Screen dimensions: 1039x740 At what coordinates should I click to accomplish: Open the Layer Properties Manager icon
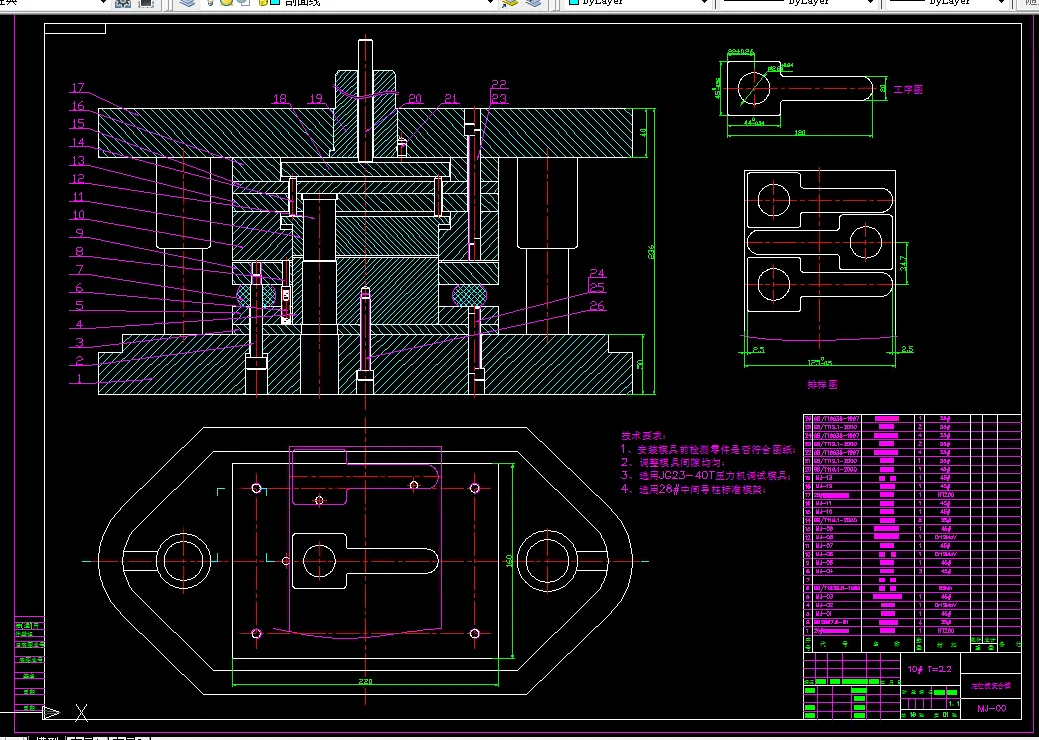pyautogui.click(x=188, y=3)
